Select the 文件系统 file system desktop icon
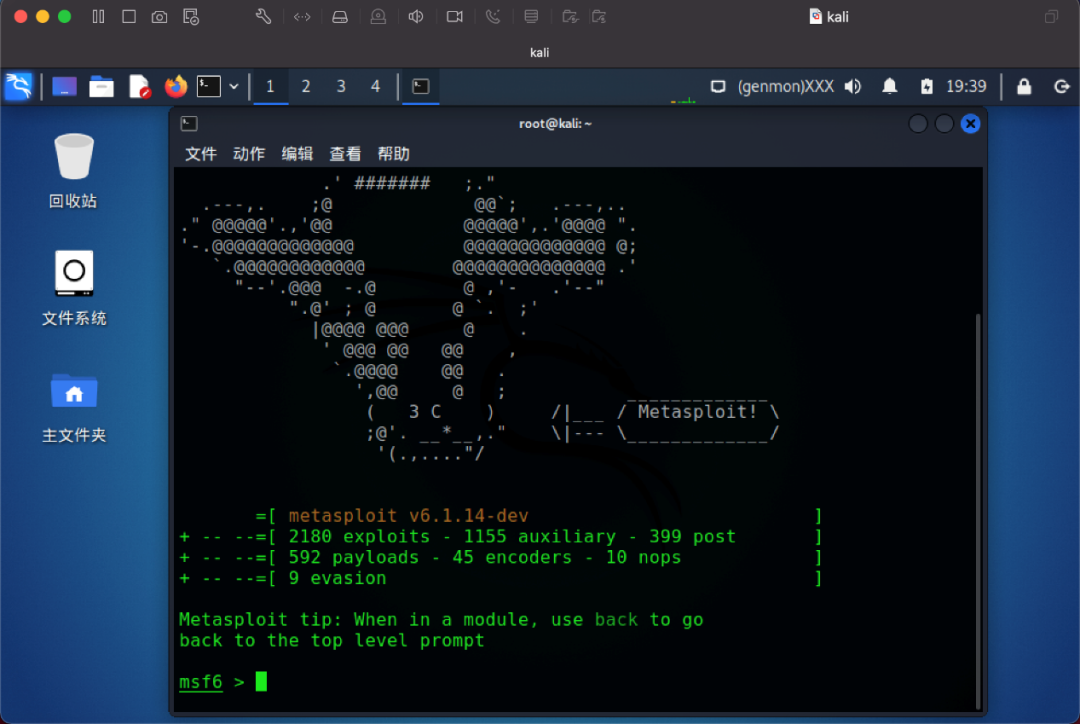This screenshot has width=1080, height=724. 74,288
